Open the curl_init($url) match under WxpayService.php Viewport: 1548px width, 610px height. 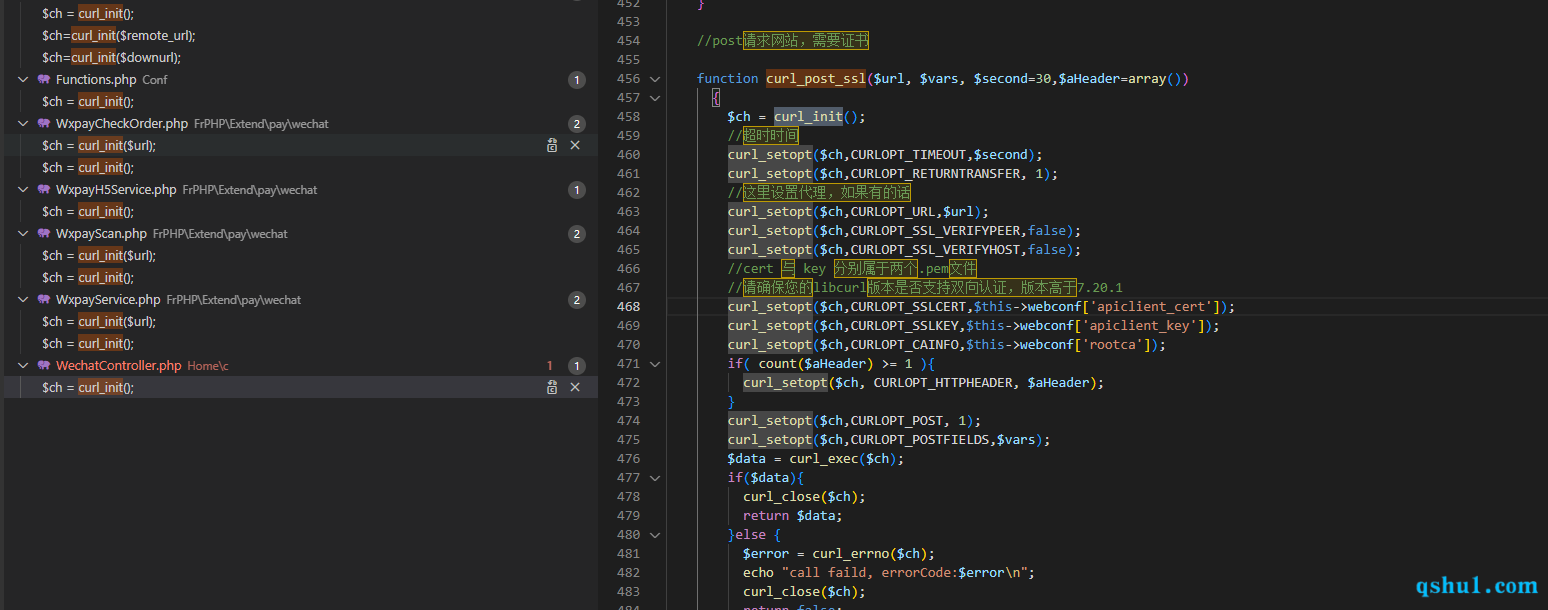99,321
